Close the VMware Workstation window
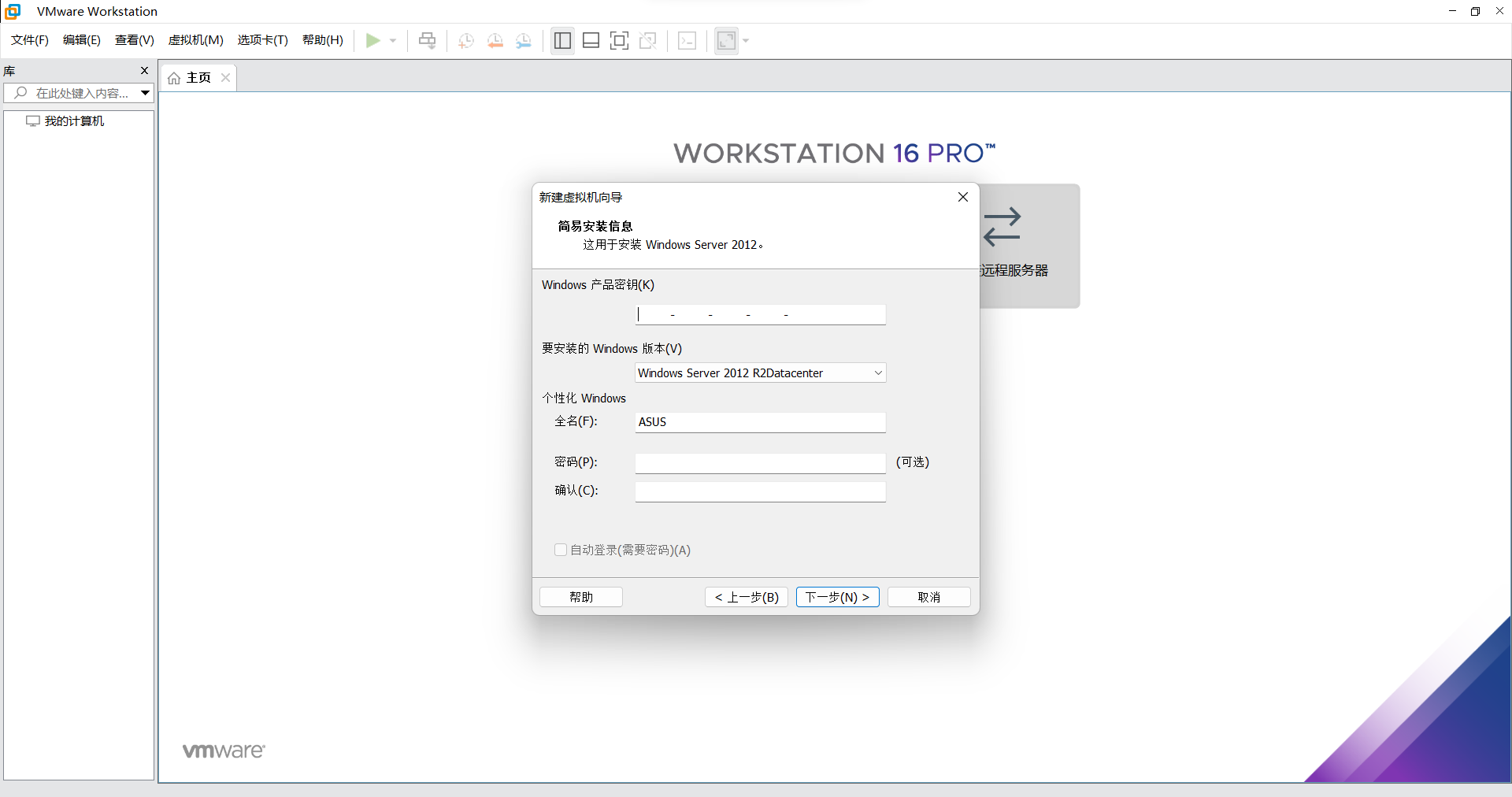The width and height of the screenshot is (1512, 797). coord(1499,11)
